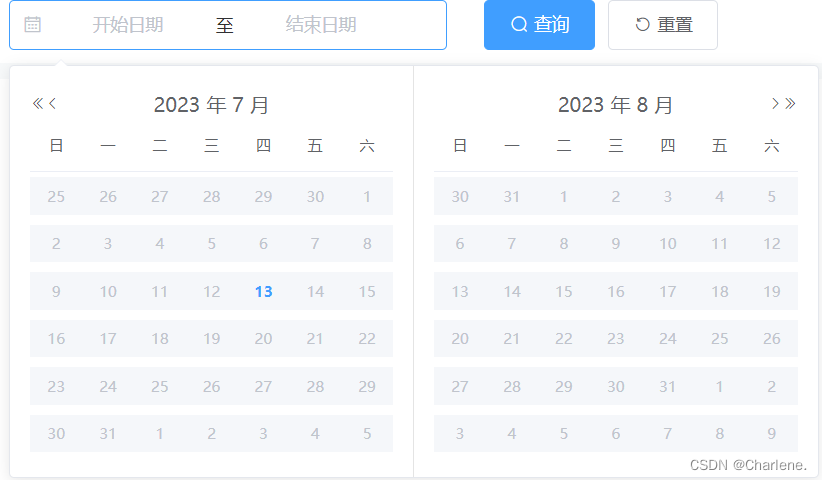Click the calendar icon in date range field
Image resolution: width=822 pixels, height=480 pixels.
[33, 25]
